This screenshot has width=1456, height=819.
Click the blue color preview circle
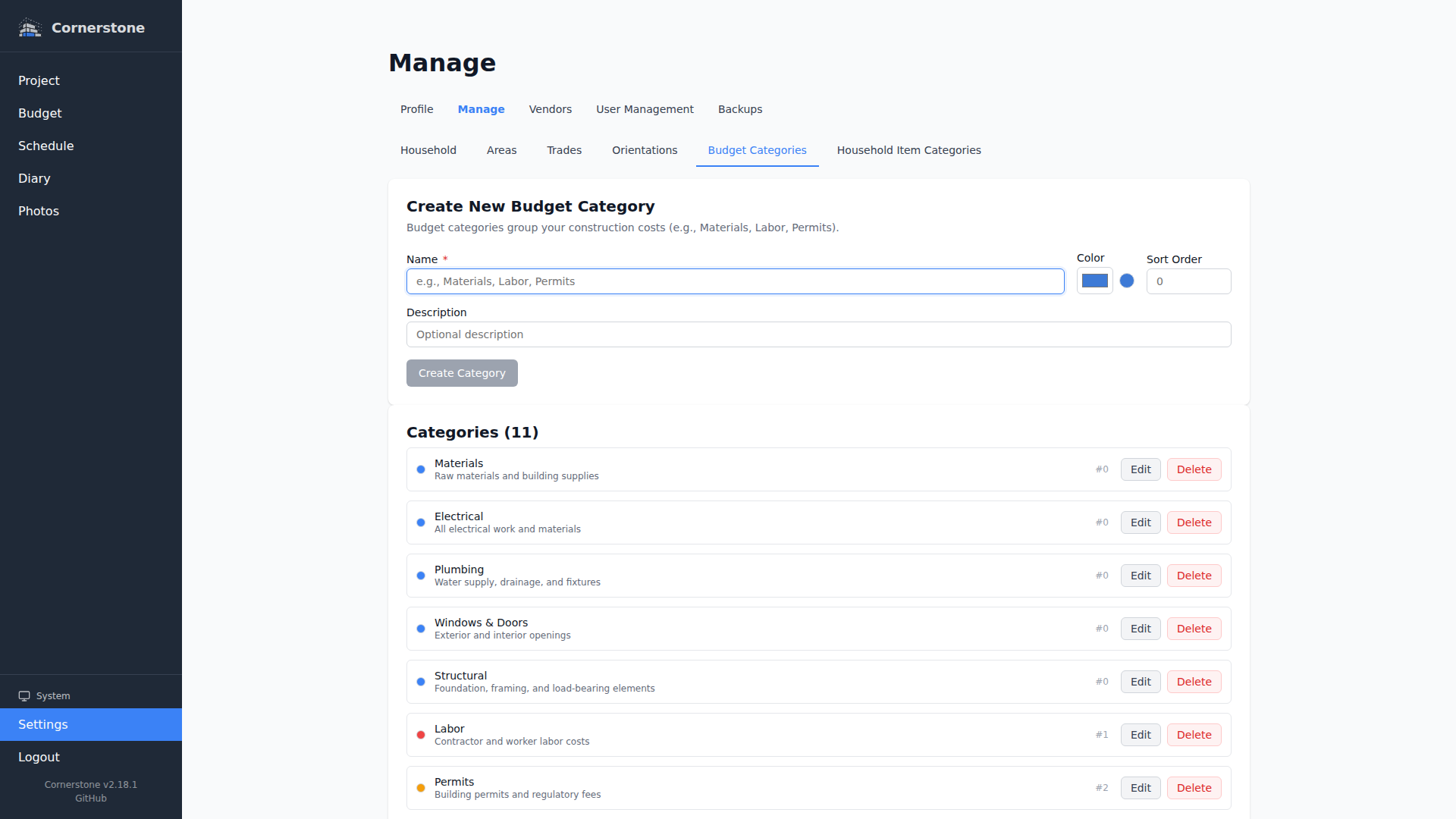1127,281
